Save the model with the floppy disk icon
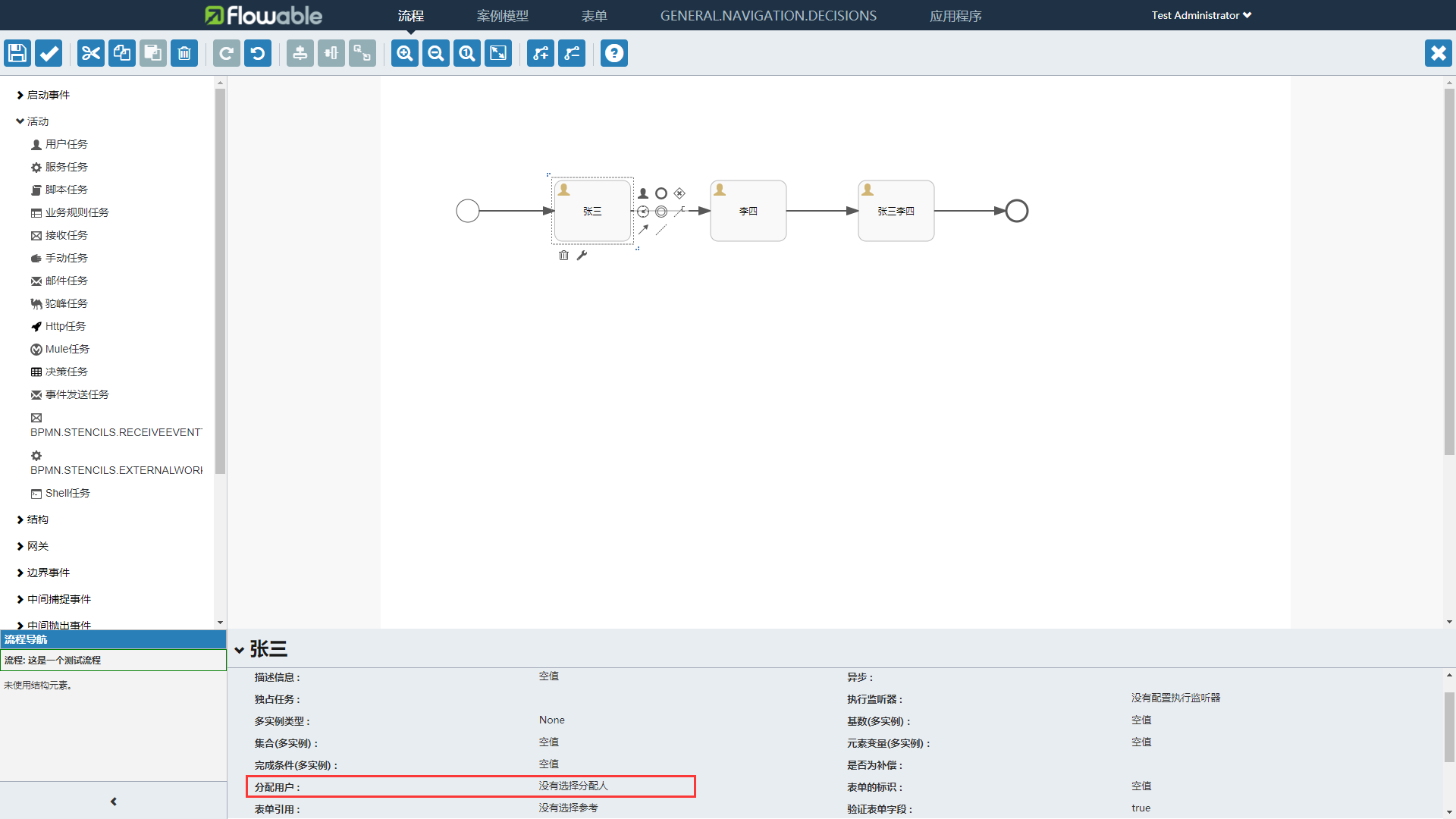 17,53
